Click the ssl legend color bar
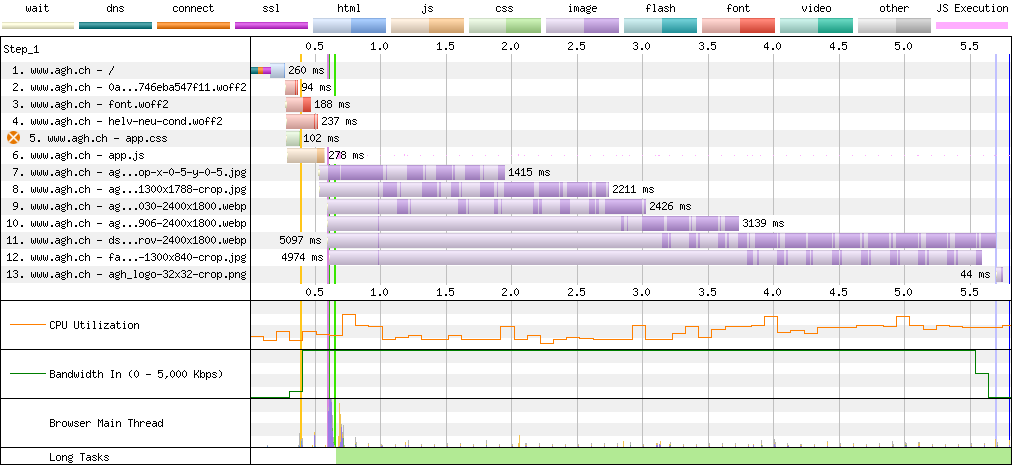This screenshot has height=465, width=1012. click(271, 26)
